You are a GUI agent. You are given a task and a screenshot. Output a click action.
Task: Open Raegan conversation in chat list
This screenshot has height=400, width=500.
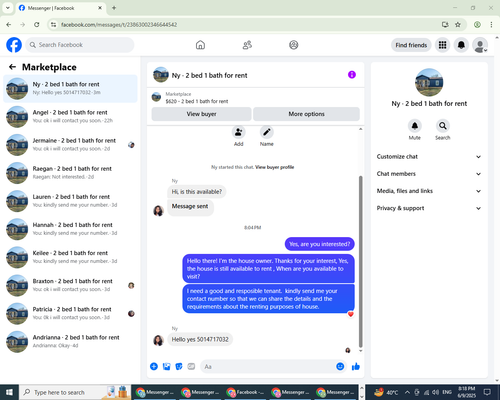point(70,173)
